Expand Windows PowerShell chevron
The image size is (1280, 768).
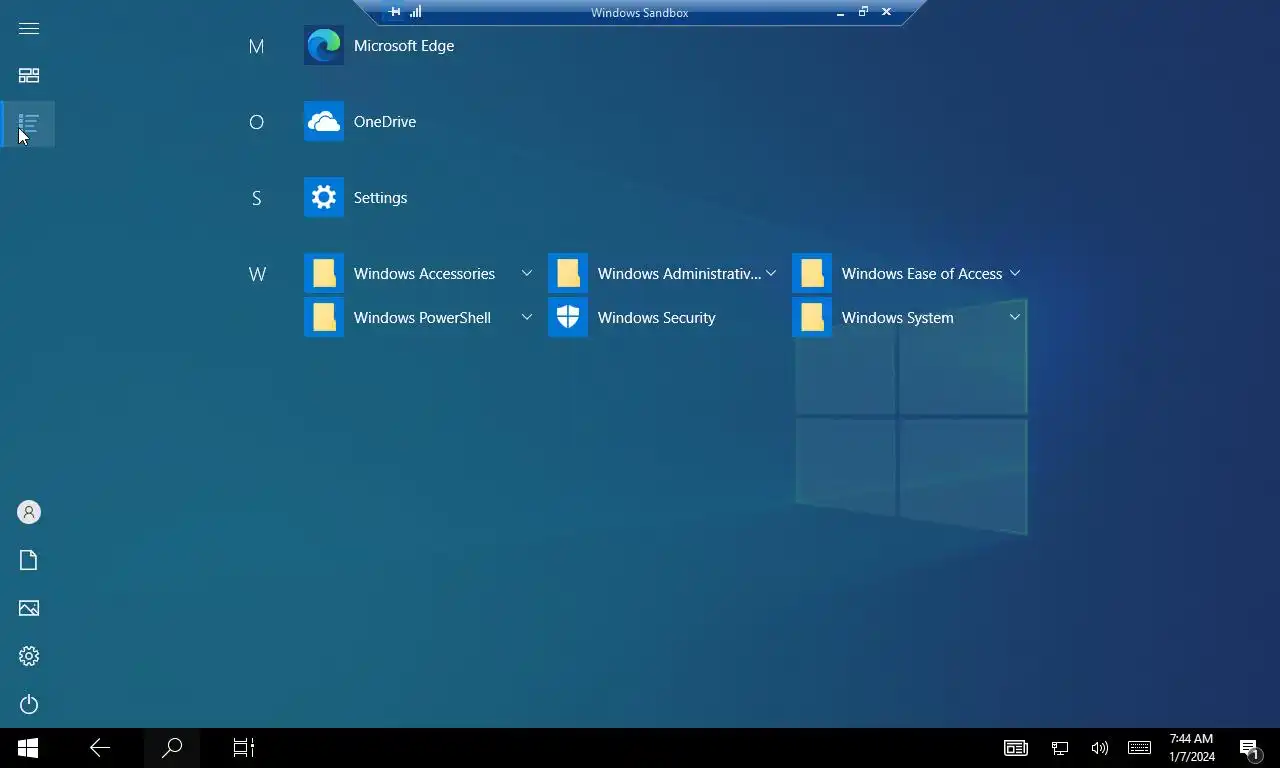527,318
